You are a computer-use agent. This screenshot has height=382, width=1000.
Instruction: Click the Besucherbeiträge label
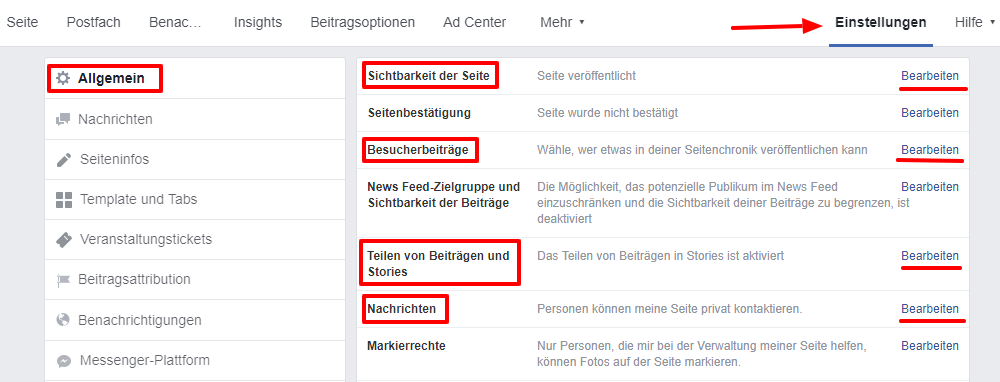418,150
